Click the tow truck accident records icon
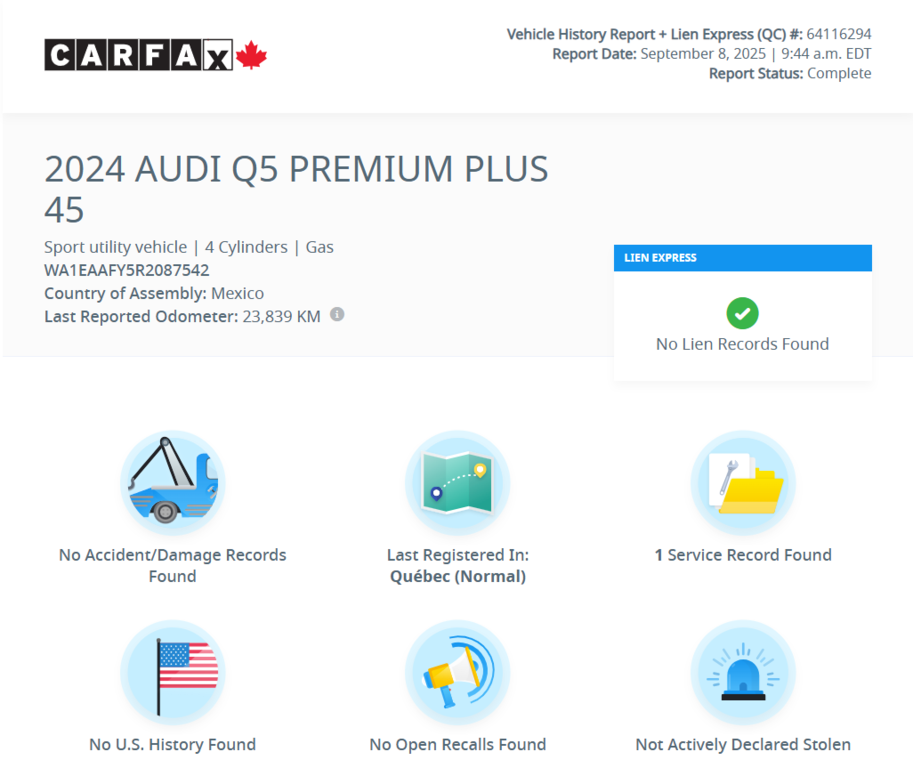Image resolution: width=913 pixels, height=768 pixels. tap(172, 485)
